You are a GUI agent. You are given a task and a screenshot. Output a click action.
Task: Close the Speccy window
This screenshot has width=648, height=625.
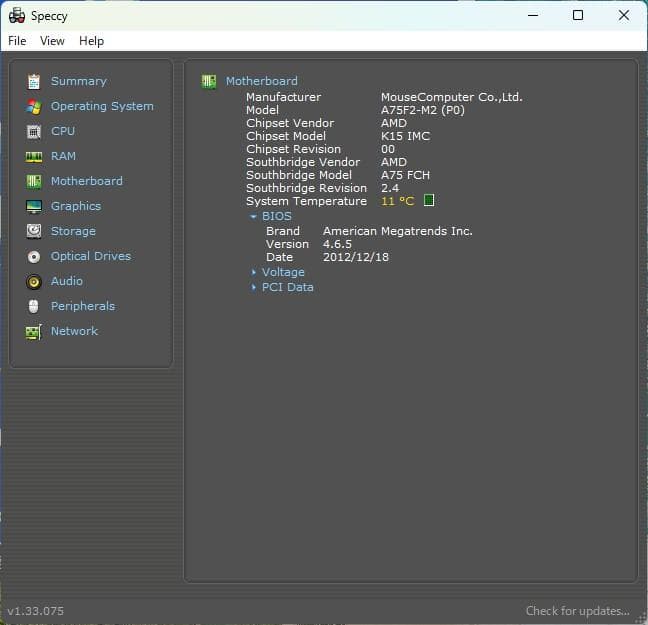[624, 16]
